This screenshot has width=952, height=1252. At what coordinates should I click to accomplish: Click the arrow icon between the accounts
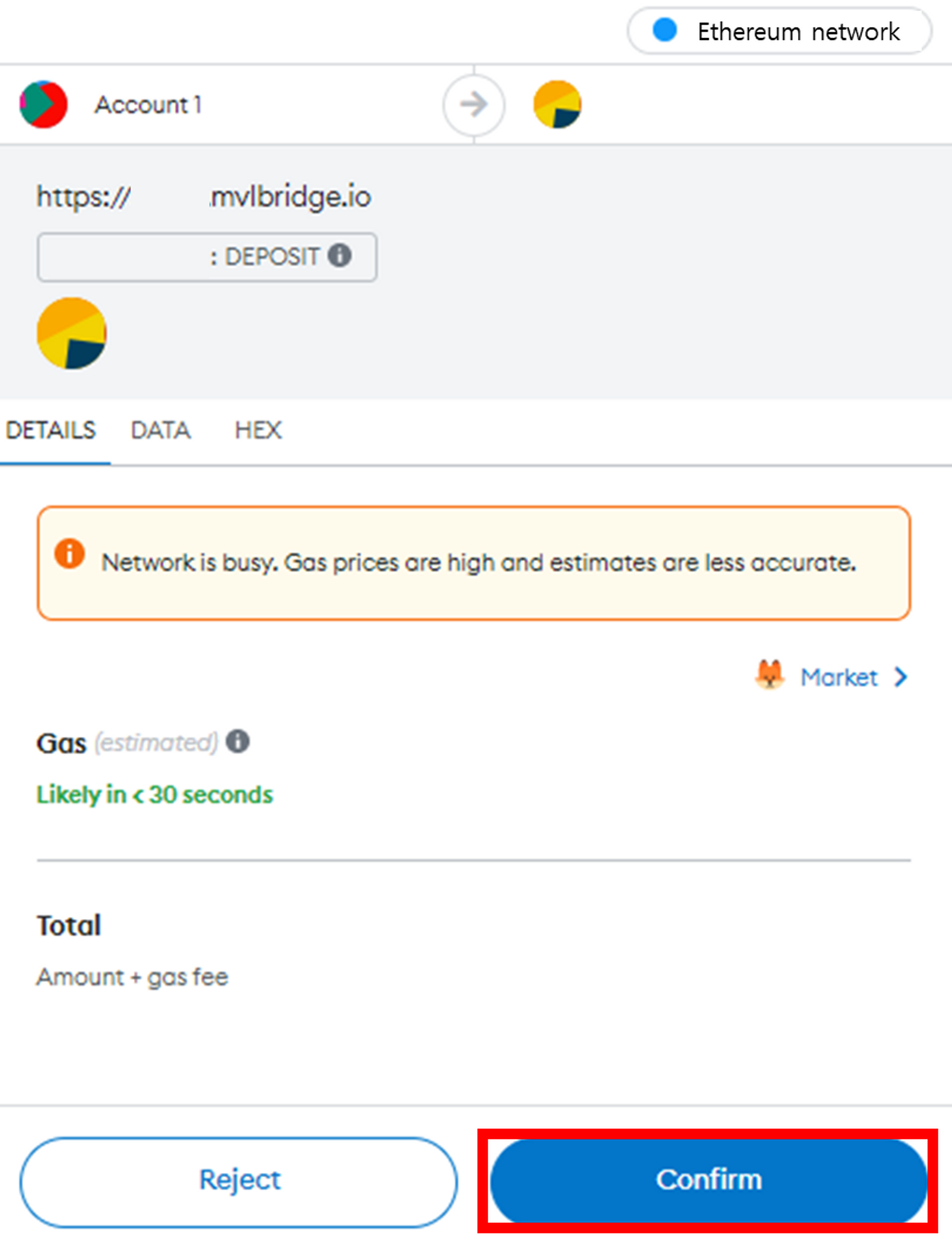[x=474, y=105]
